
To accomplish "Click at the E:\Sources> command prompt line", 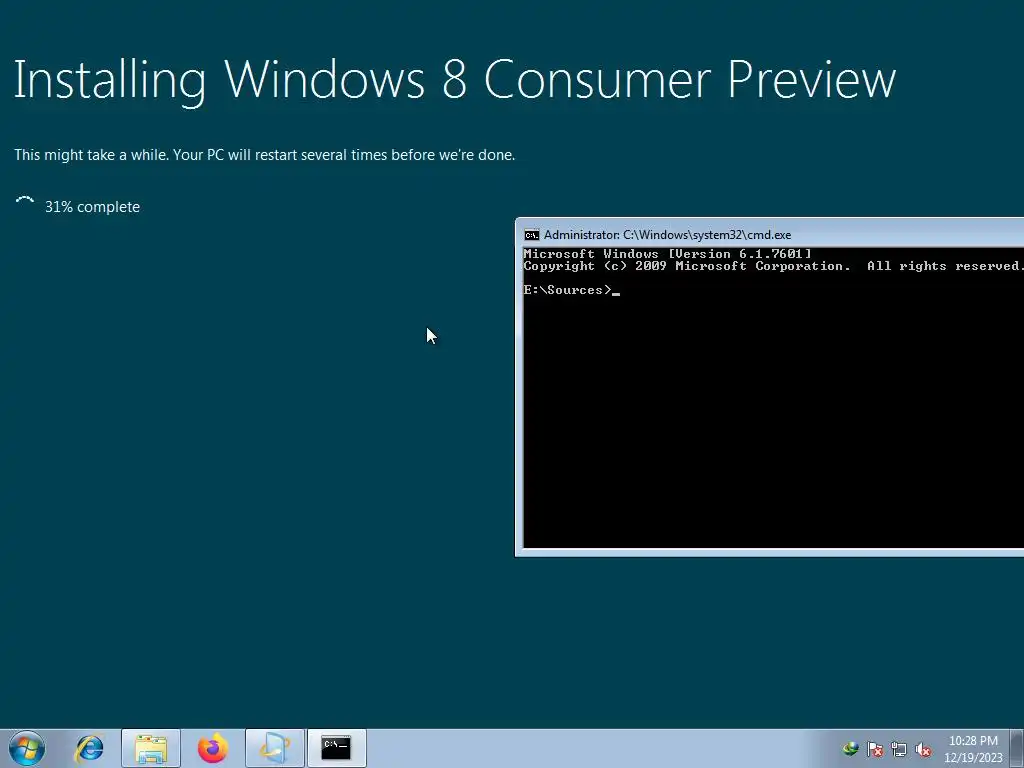I will point(571,290).
